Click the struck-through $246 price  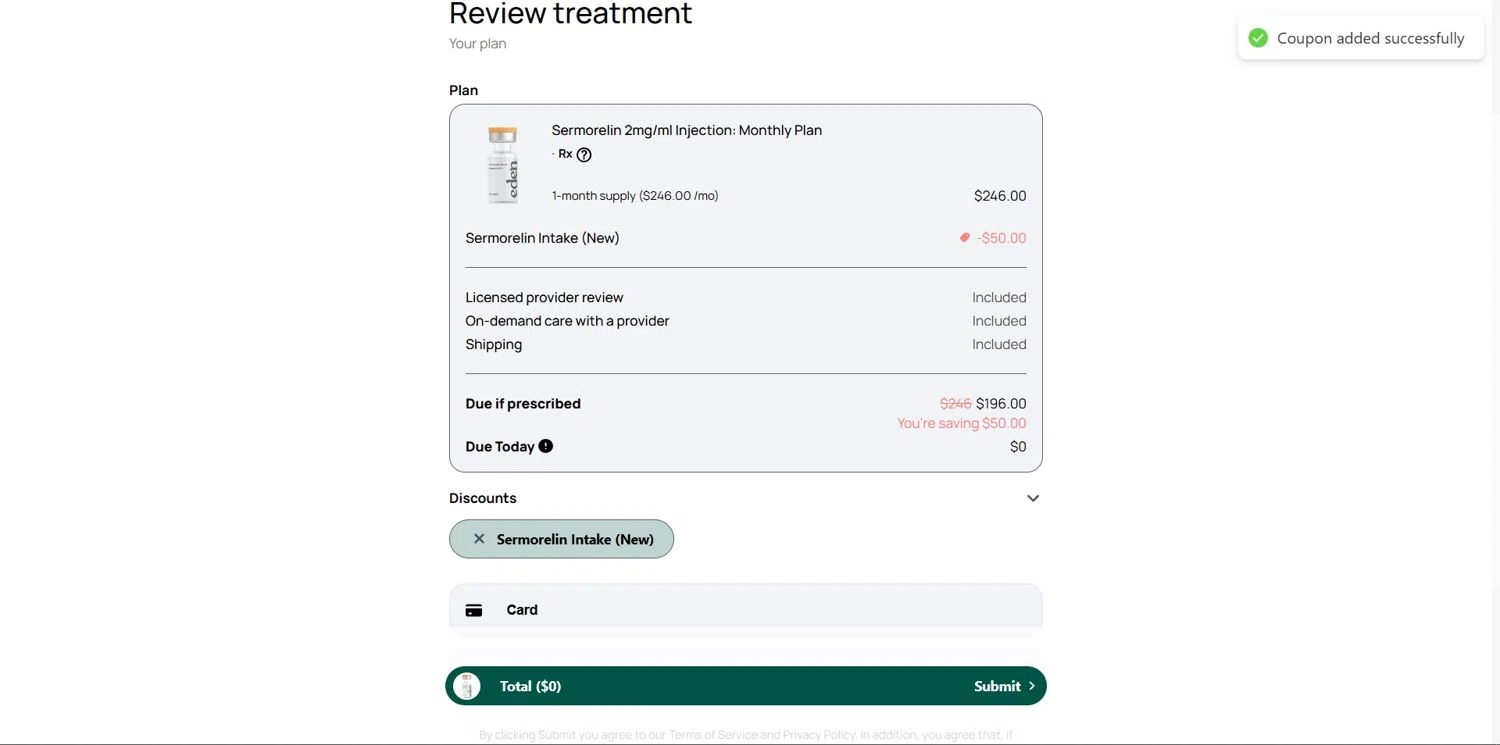tap(955, 404)
